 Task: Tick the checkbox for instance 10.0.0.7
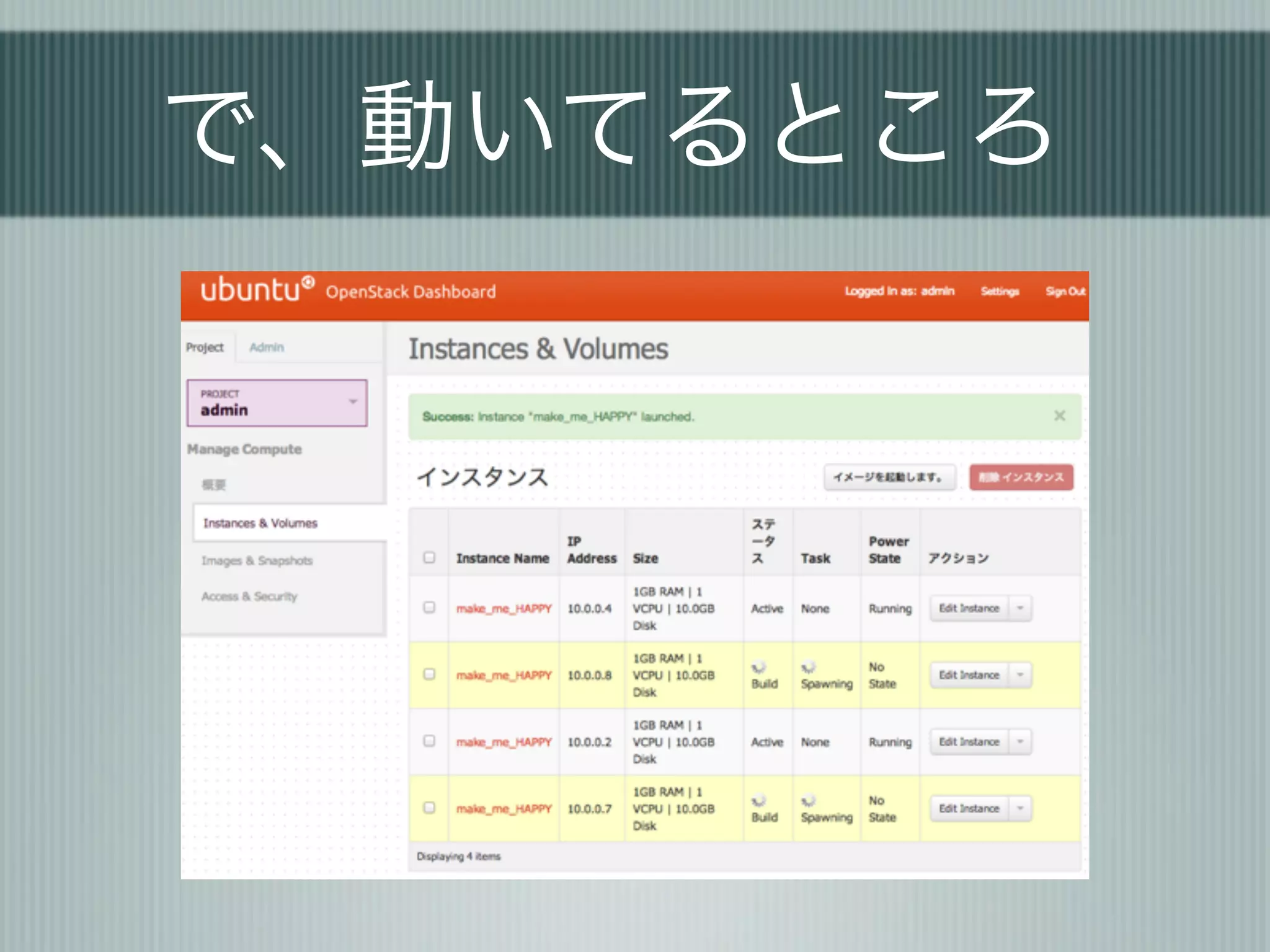tap(429, 808)
